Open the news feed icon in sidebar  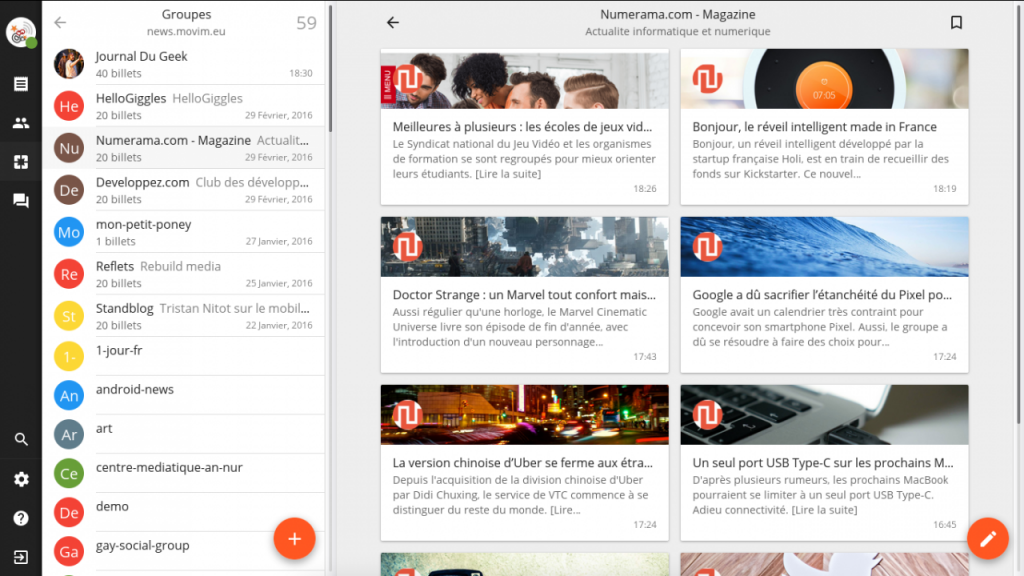(x=21, y=84)
